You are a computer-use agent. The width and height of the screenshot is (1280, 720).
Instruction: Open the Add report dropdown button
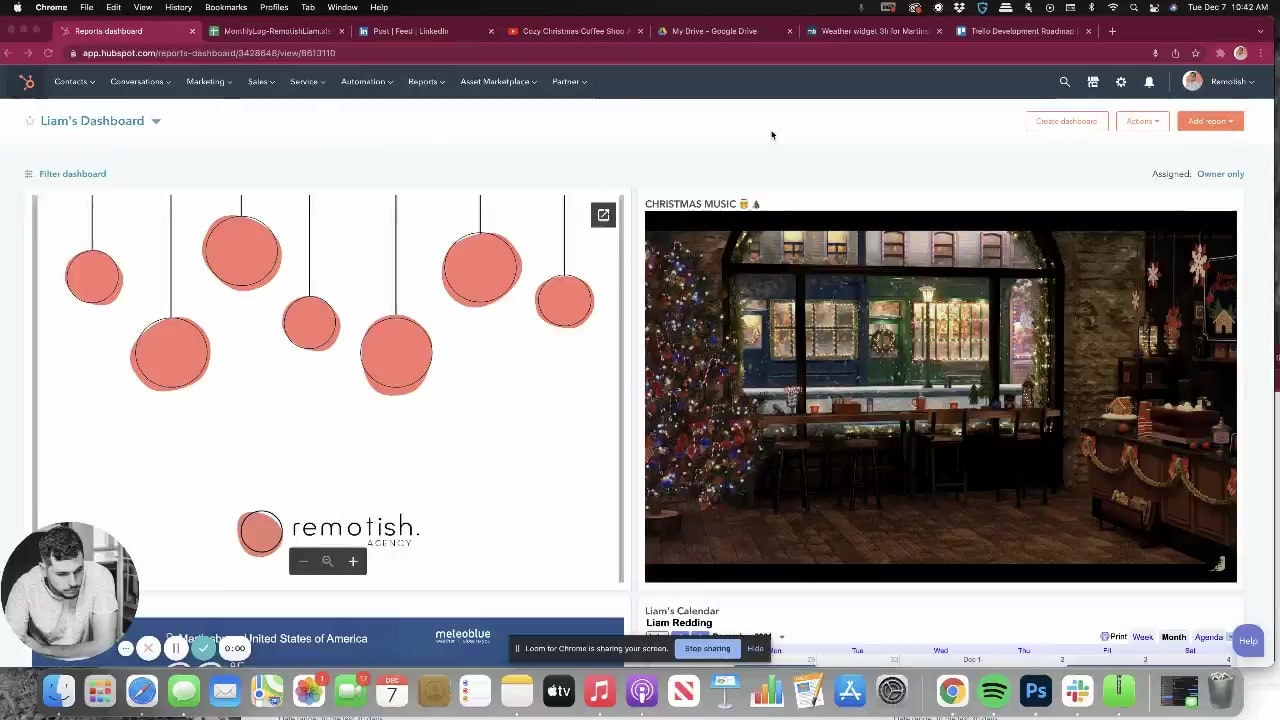(1210, 121)
